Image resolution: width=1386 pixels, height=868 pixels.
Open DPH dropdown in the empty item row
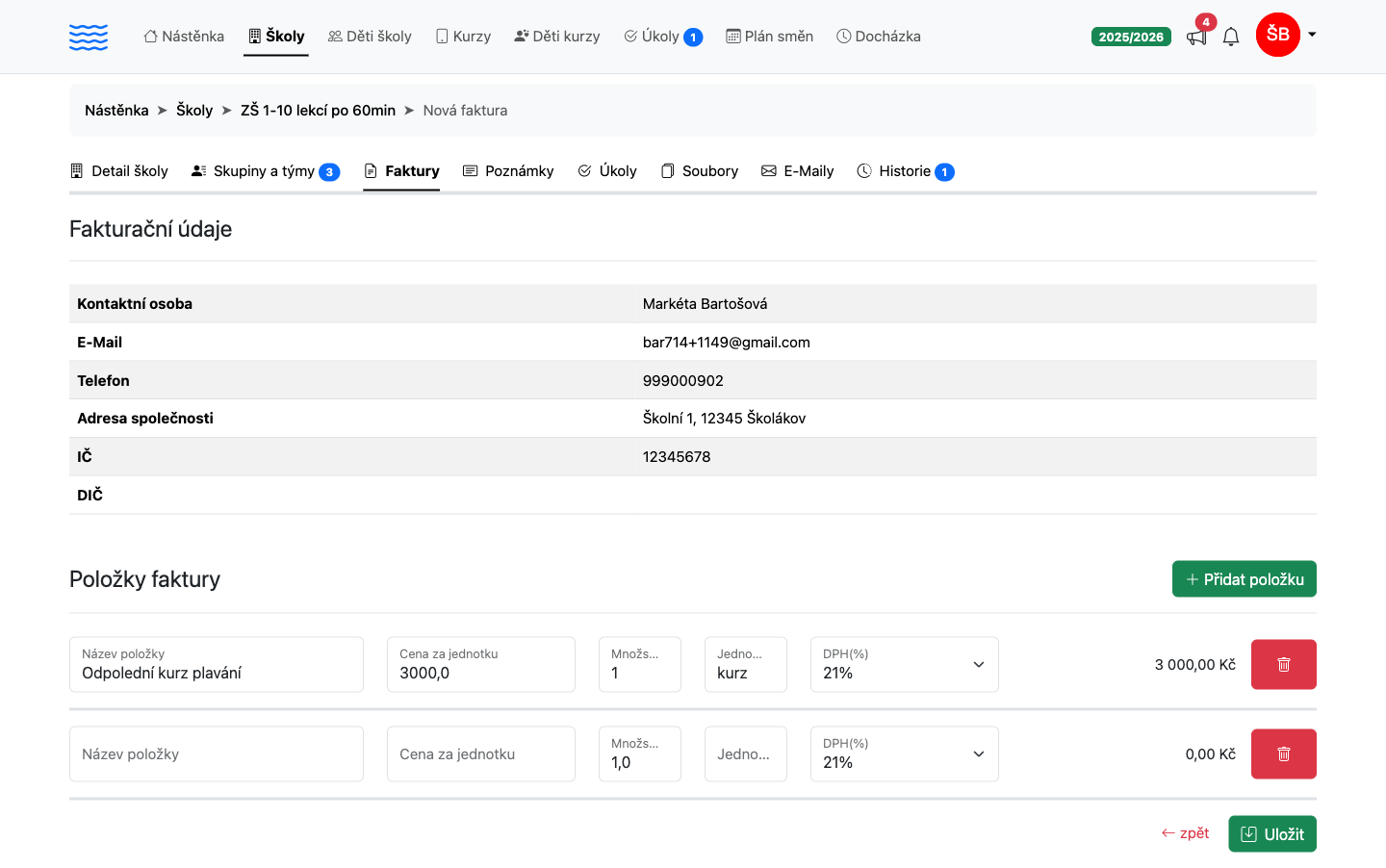point(905,753)
